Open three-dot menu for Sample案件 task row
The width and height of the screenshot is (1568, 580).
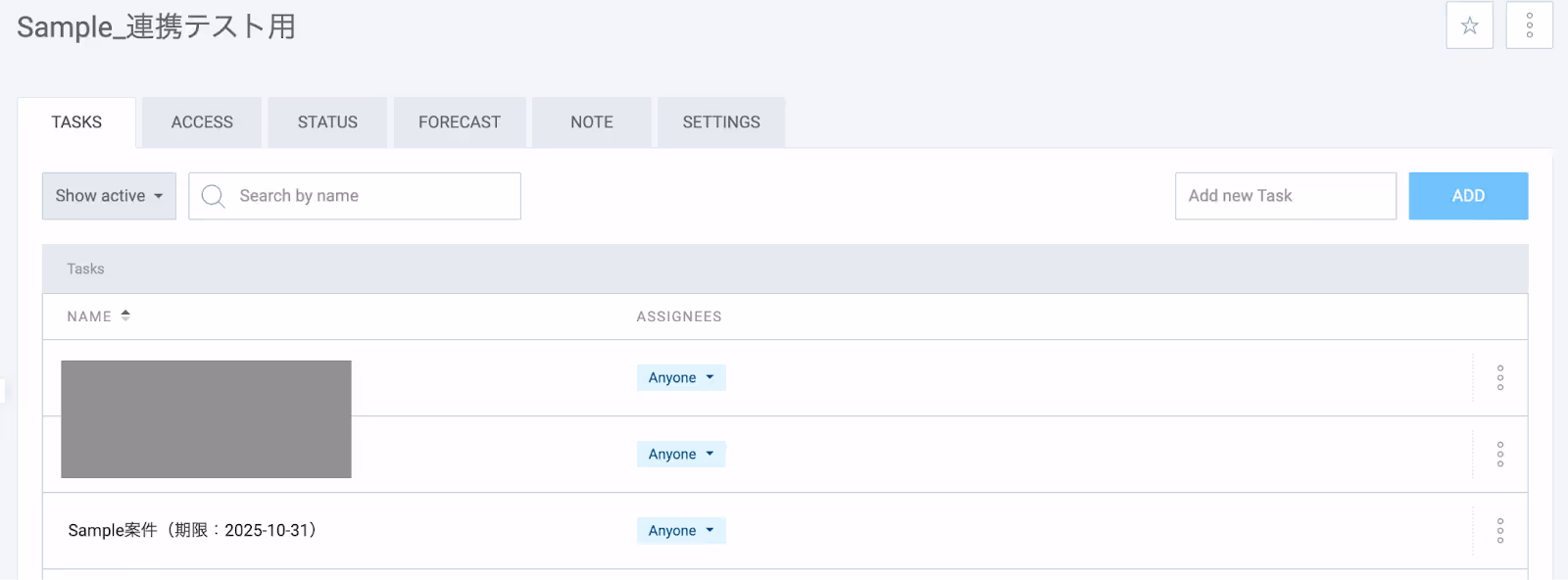[x=1499, y=531]
